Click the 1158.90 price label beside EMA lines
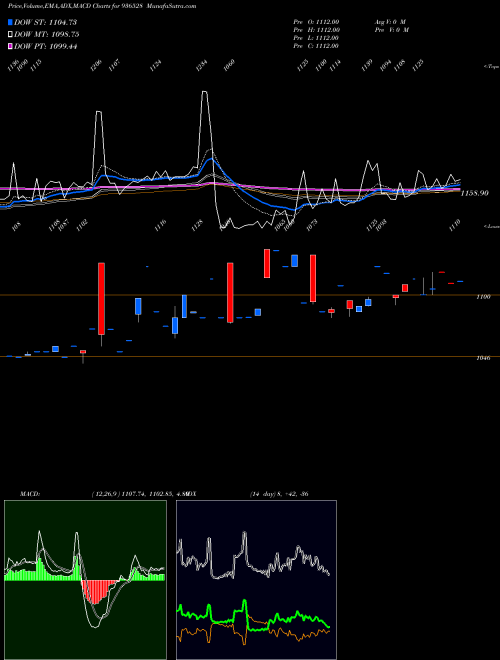The height and width of the screenshot is (660, 500). click(474, 193)
